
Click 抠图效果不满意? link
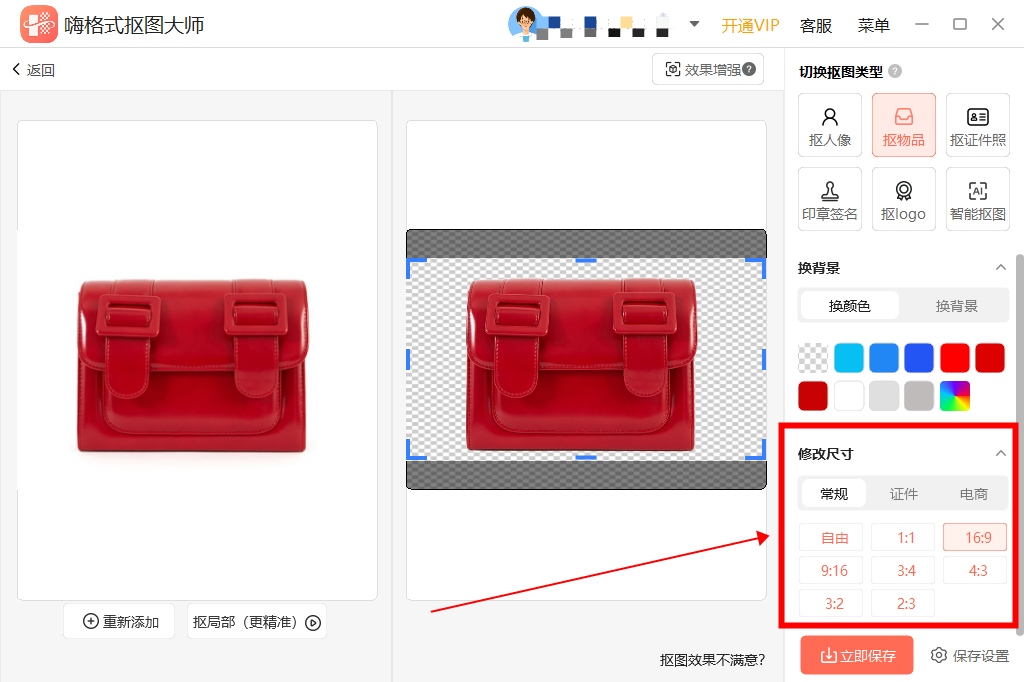[712, 659]
